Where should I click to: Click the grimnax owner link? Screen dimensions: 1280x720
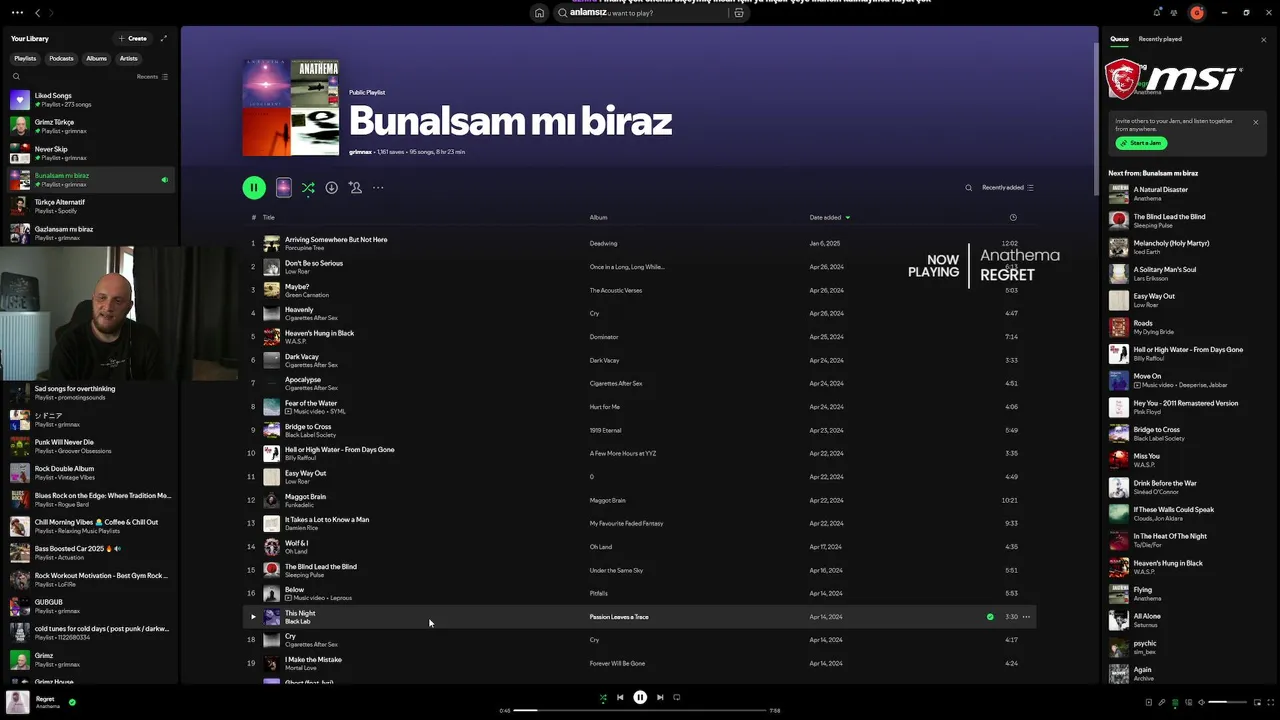click(x=360, y=152)
